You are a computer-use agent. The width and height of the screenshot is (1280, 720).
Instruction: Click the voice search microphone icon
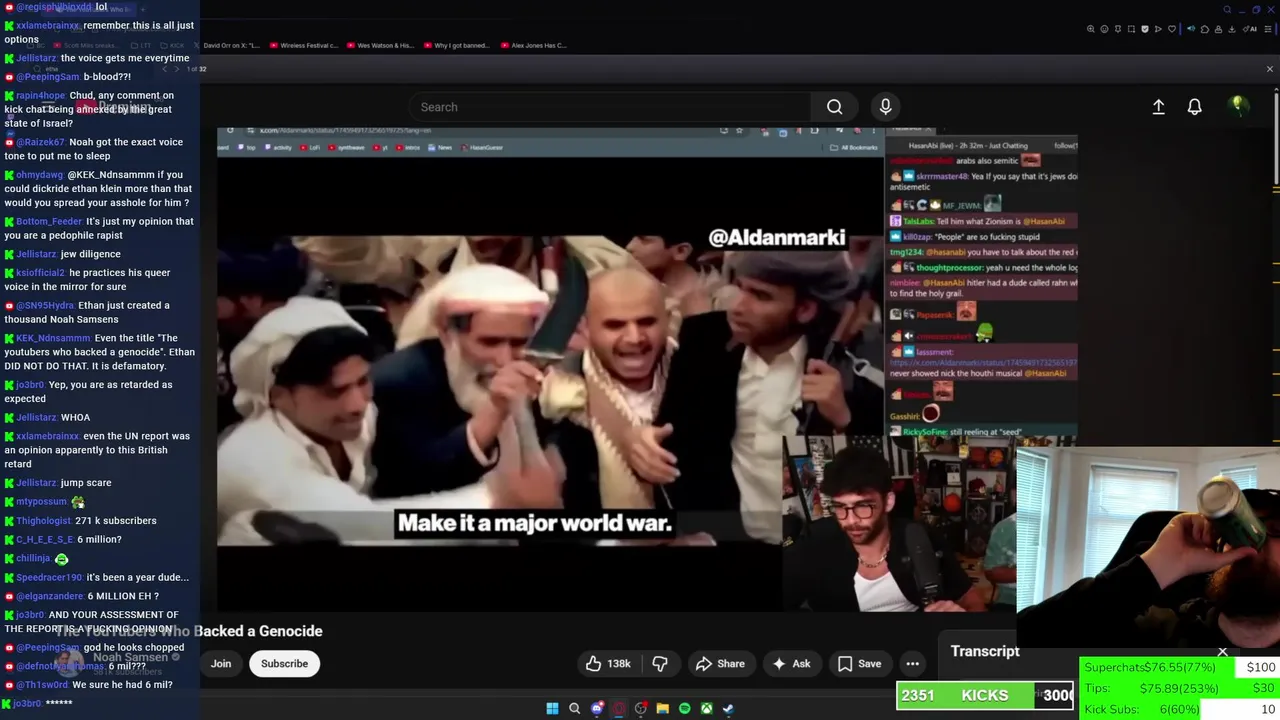885,107
